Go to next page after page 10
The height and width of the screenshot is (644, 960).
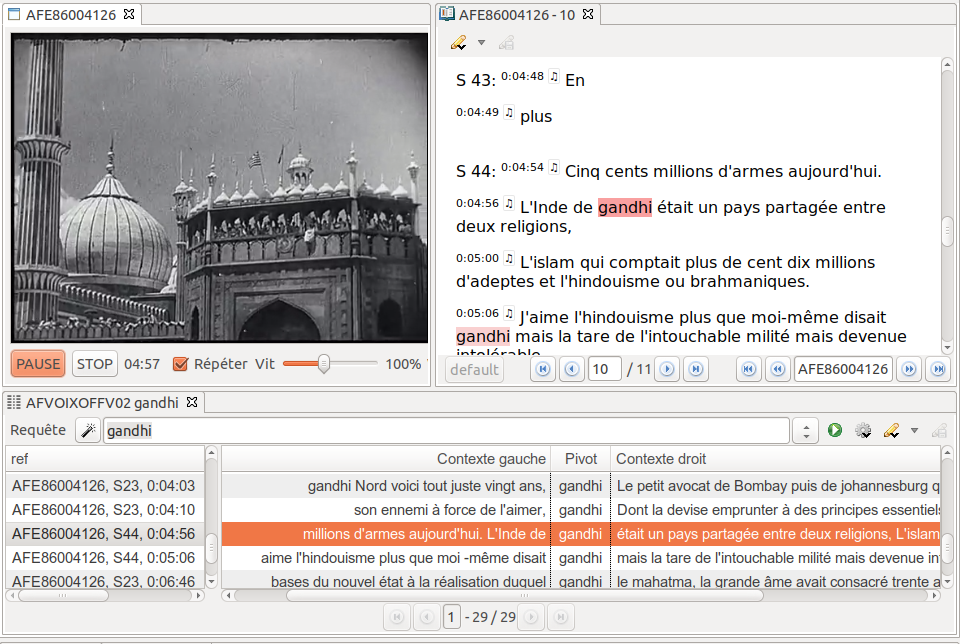coord(668,370)
